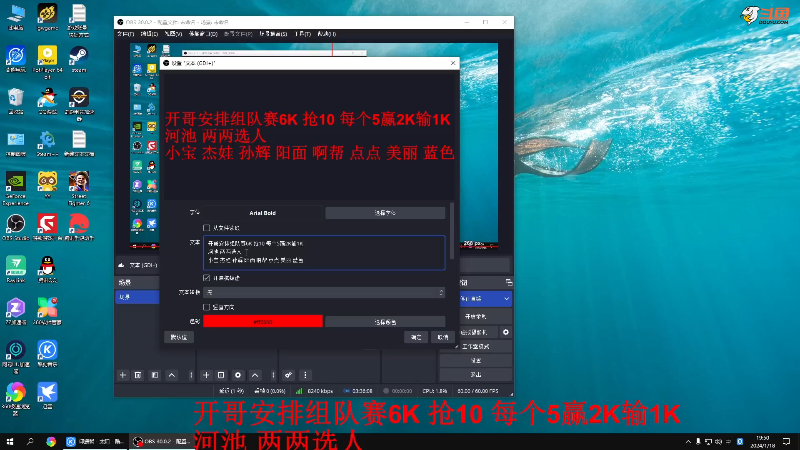
Task: Open the File menu in OBS
Action: click(x=125, y=34)
